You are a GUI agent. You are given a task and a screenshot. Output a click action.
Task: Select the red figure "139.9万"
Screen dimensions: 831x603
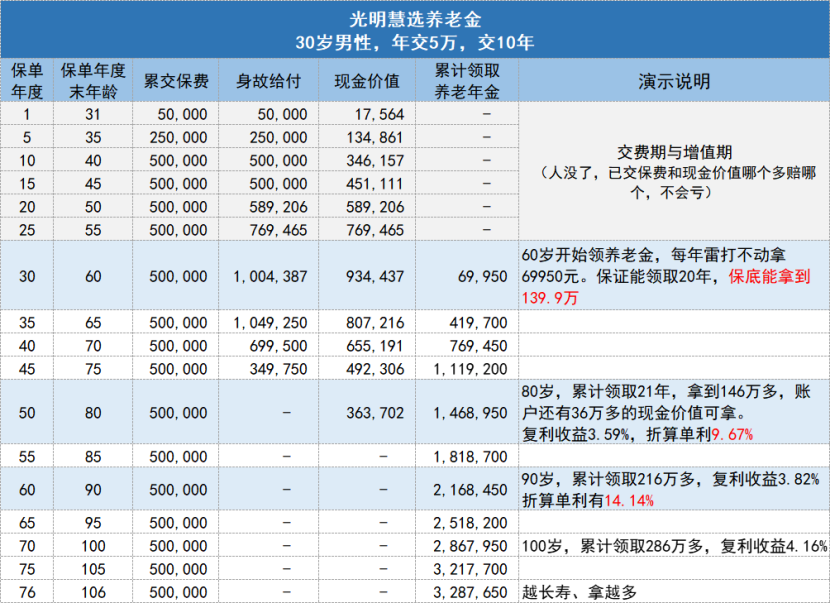[550, 298]
